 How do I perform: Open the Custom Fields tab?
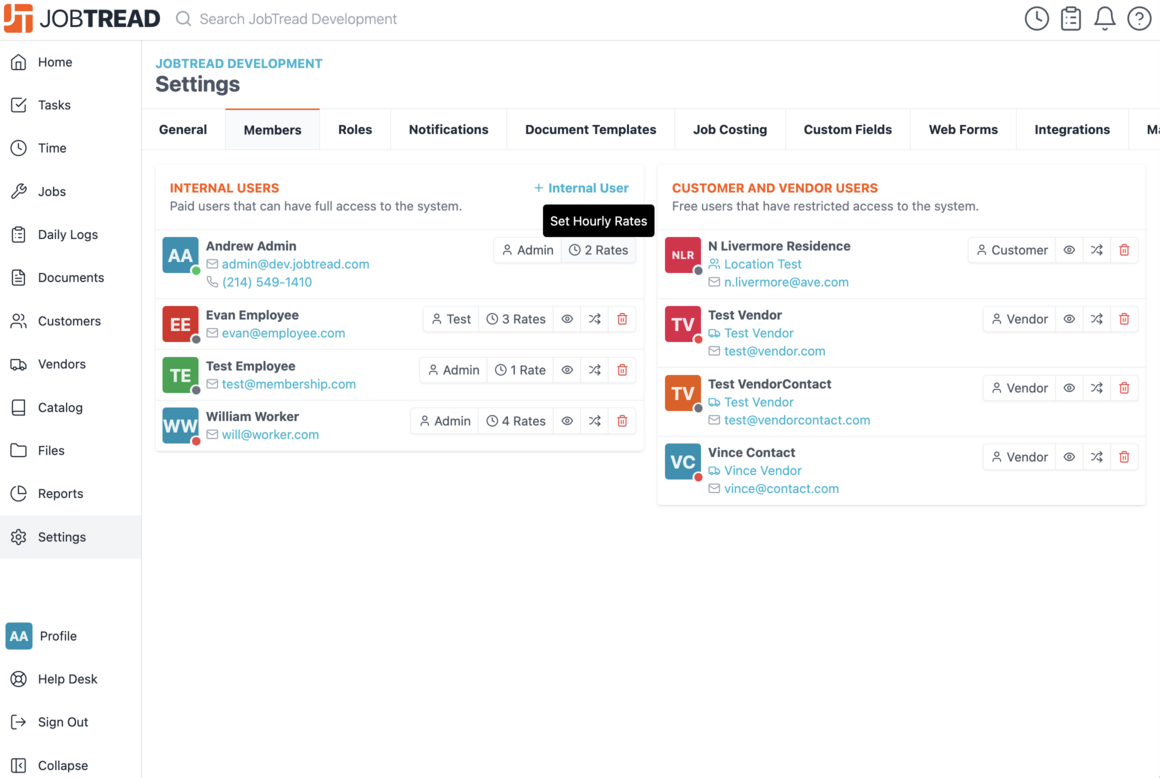tap(848, 129)
